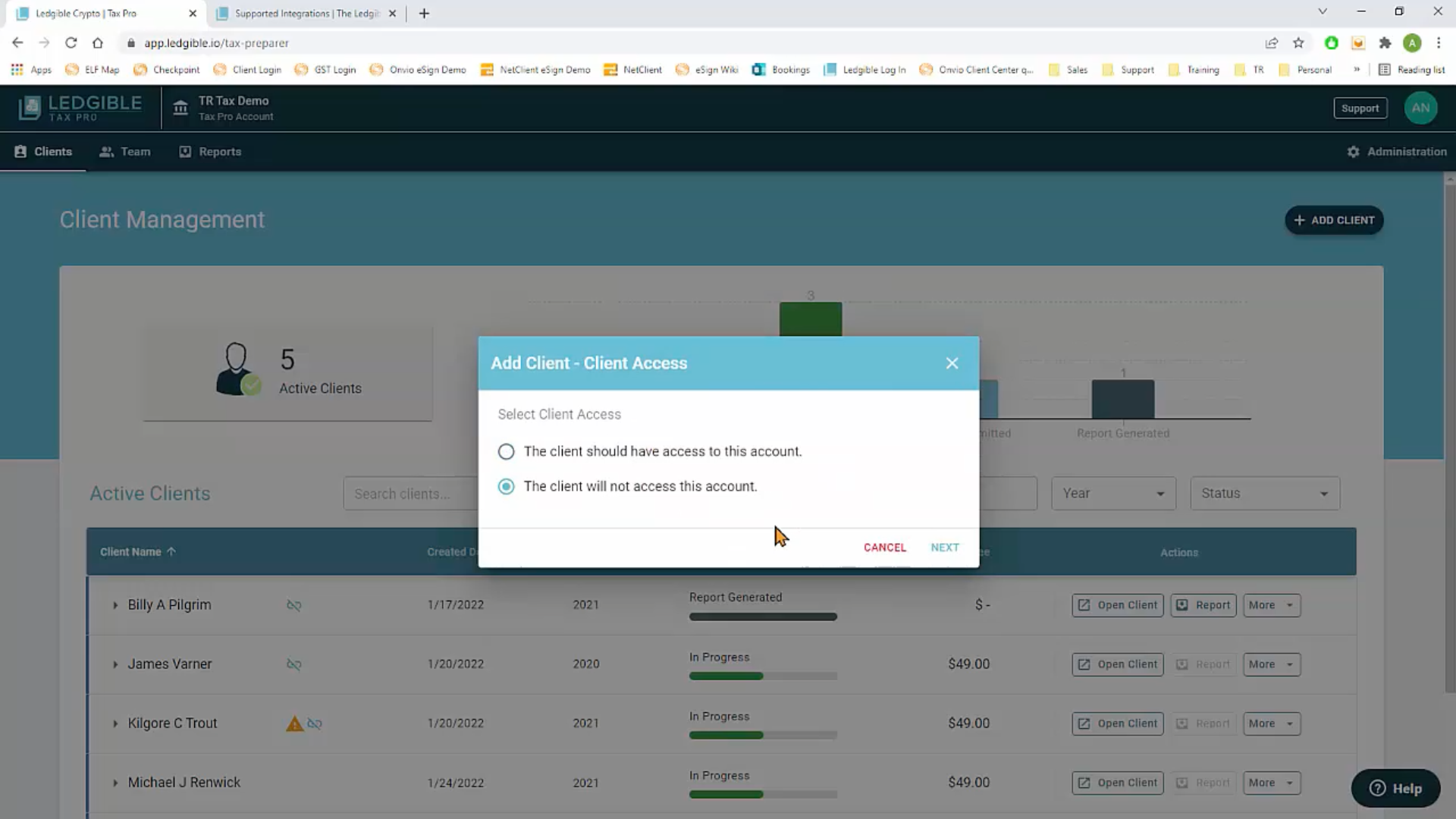Click the AN profile avatar
This screenshot has width=1456, height=819.
1421,108
